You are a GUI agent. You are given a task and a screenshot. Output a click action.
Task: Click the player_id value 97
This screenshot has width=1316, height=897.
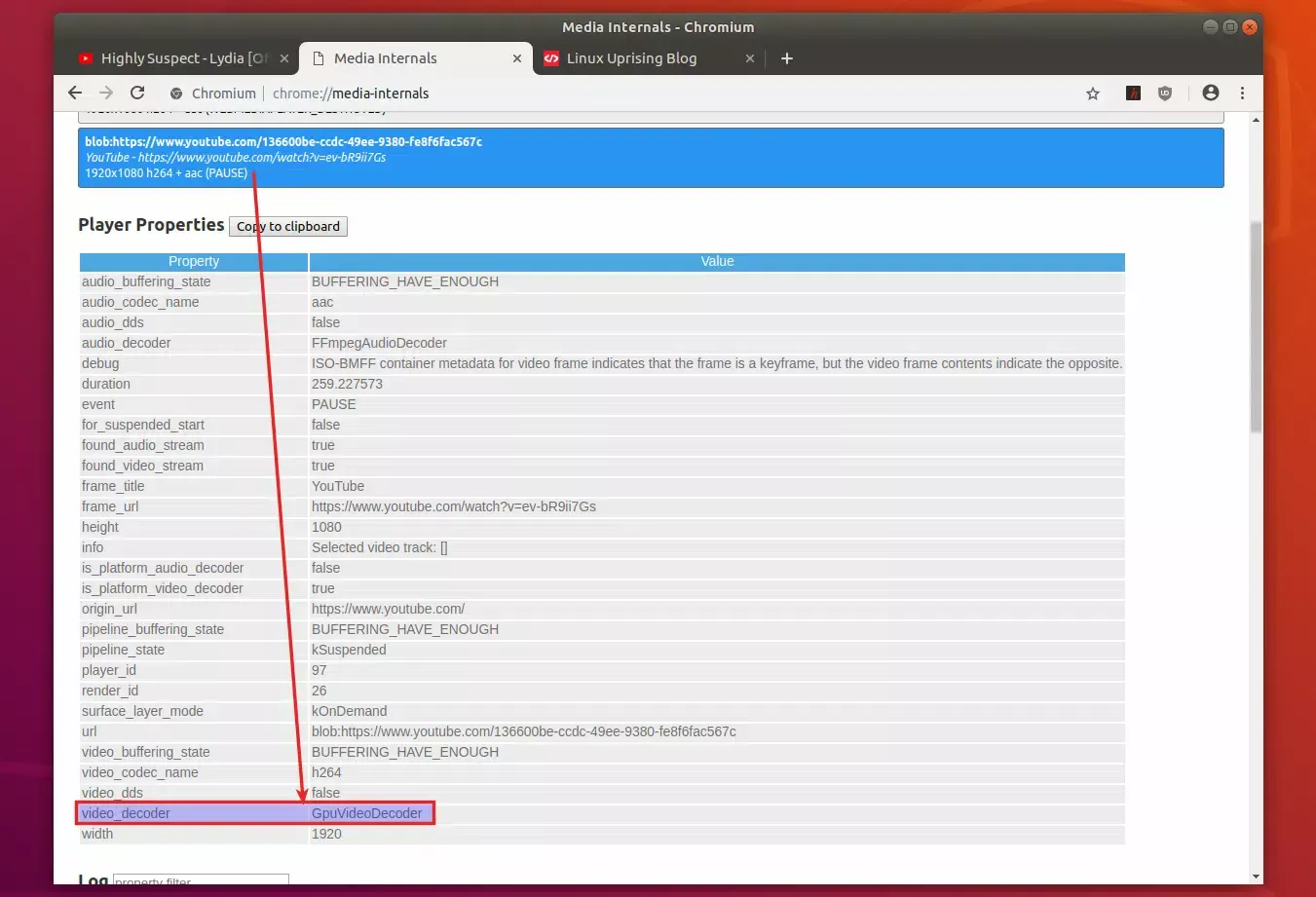pyautogui.click(x=320, y=670)
